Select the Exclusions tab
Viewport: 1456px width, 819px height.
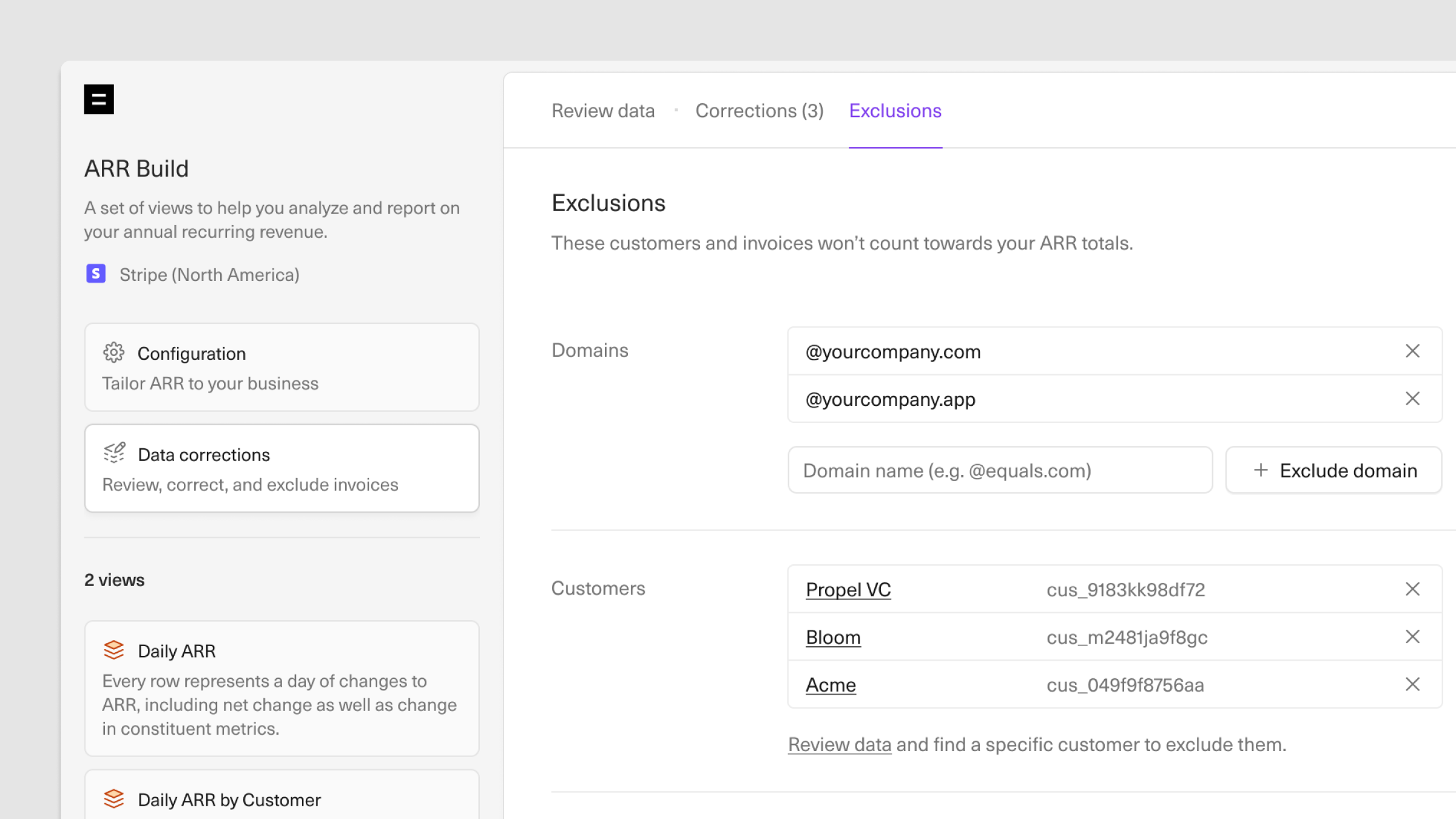(895, 111)
